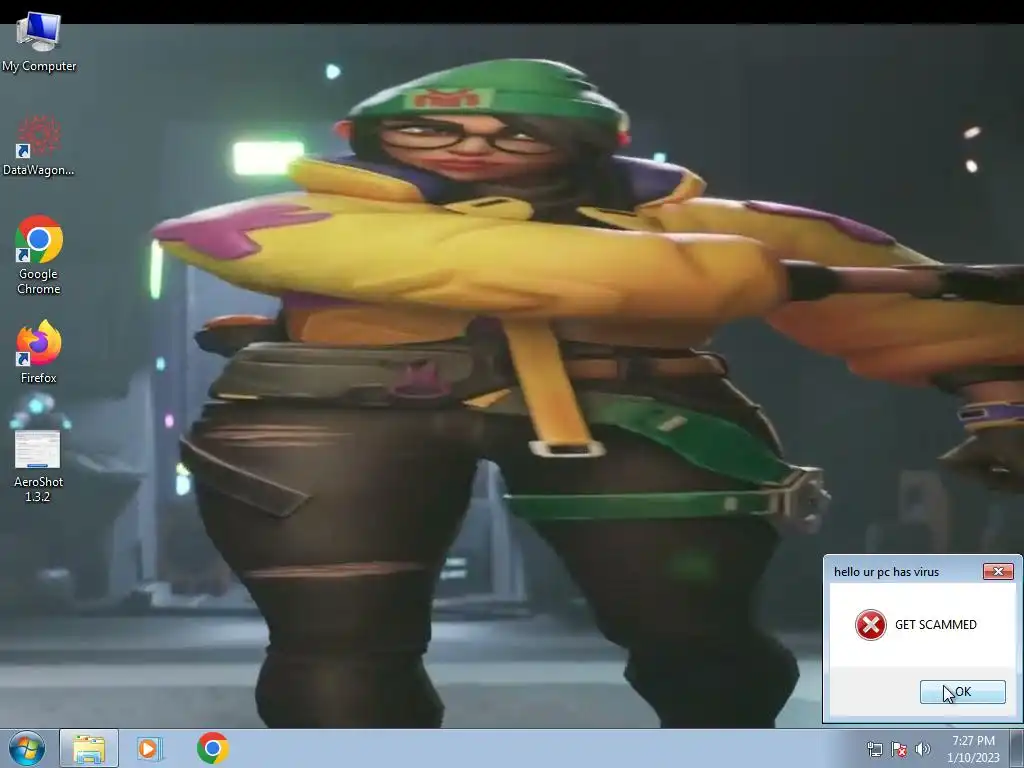Launch Windows Media Player from taskbar
The height and width of the screenshot is (768, 1024).
click(x=148, y=748)
